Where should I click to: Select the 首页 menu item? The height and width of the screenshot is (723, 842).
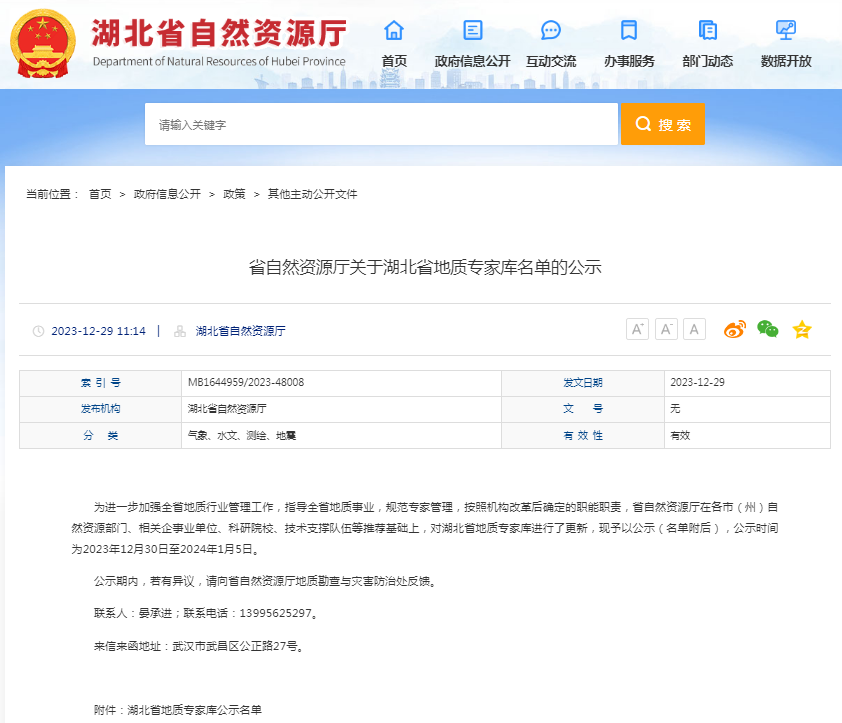pyautogui.click(x=394, y=45)
